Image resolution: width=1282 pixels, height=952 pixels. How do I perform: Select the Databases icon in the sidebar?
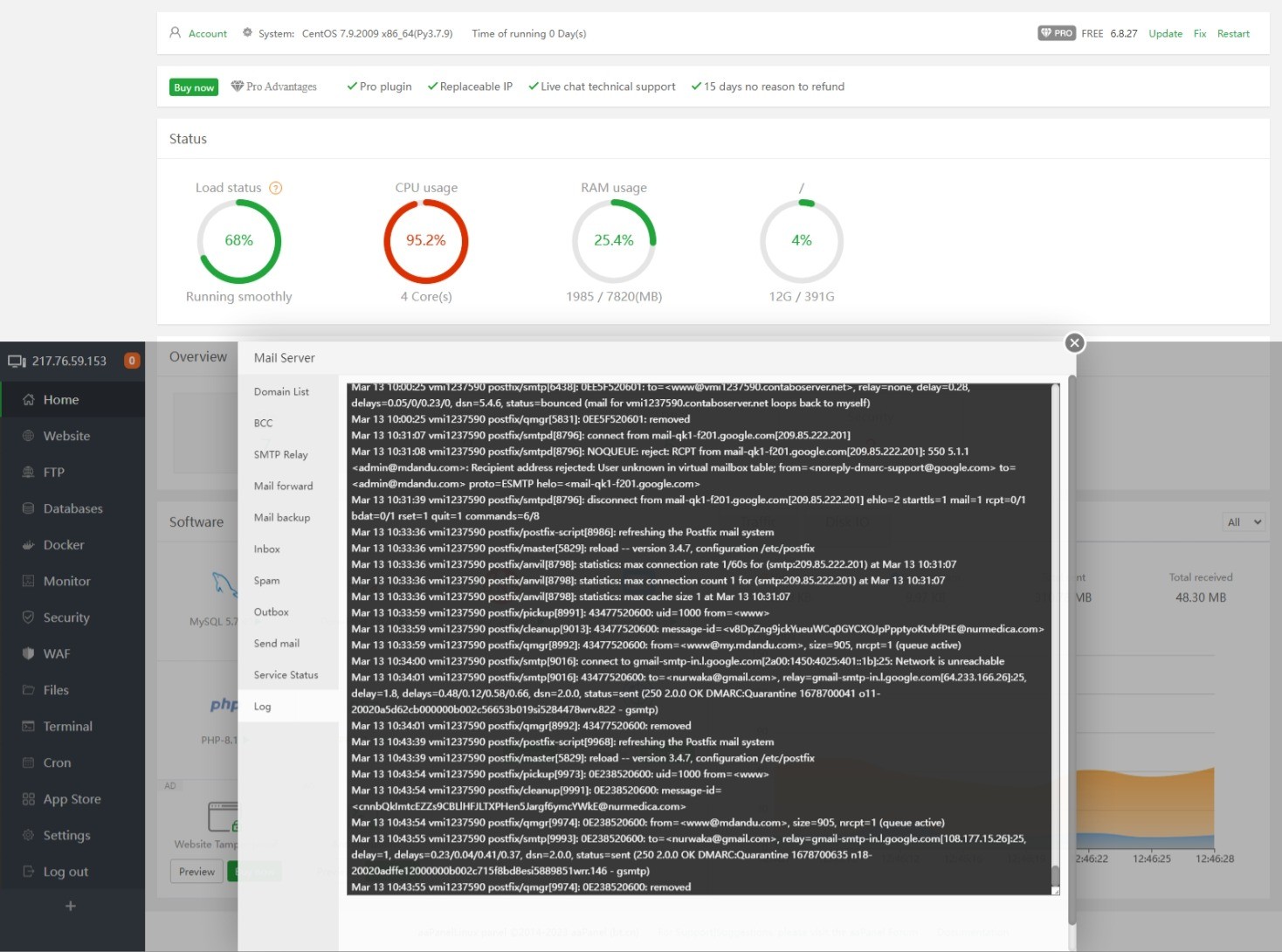click(x=28, y=508)
